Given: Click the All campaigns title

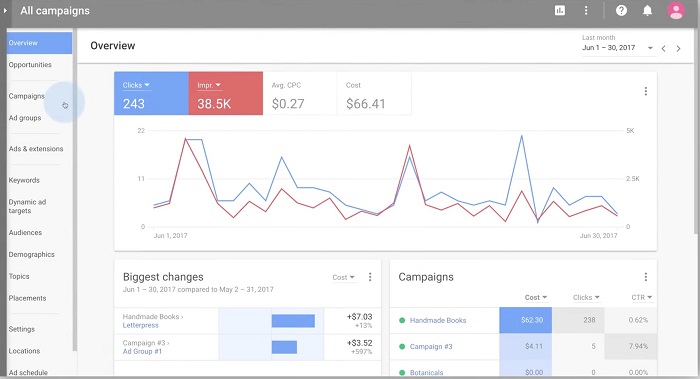Looking at the screenshot, I should (x=55, y=11).
